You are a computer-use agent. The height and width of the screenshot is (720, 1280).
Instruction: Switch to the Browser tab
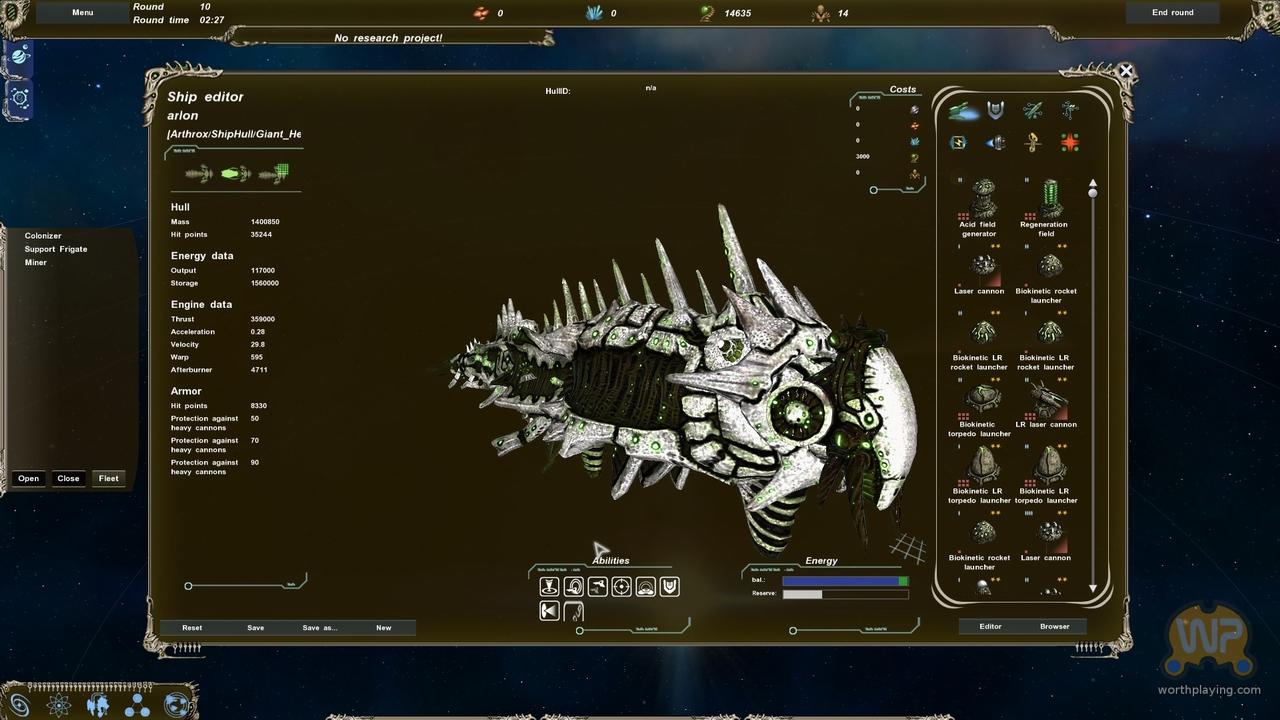click(1054, 627)
